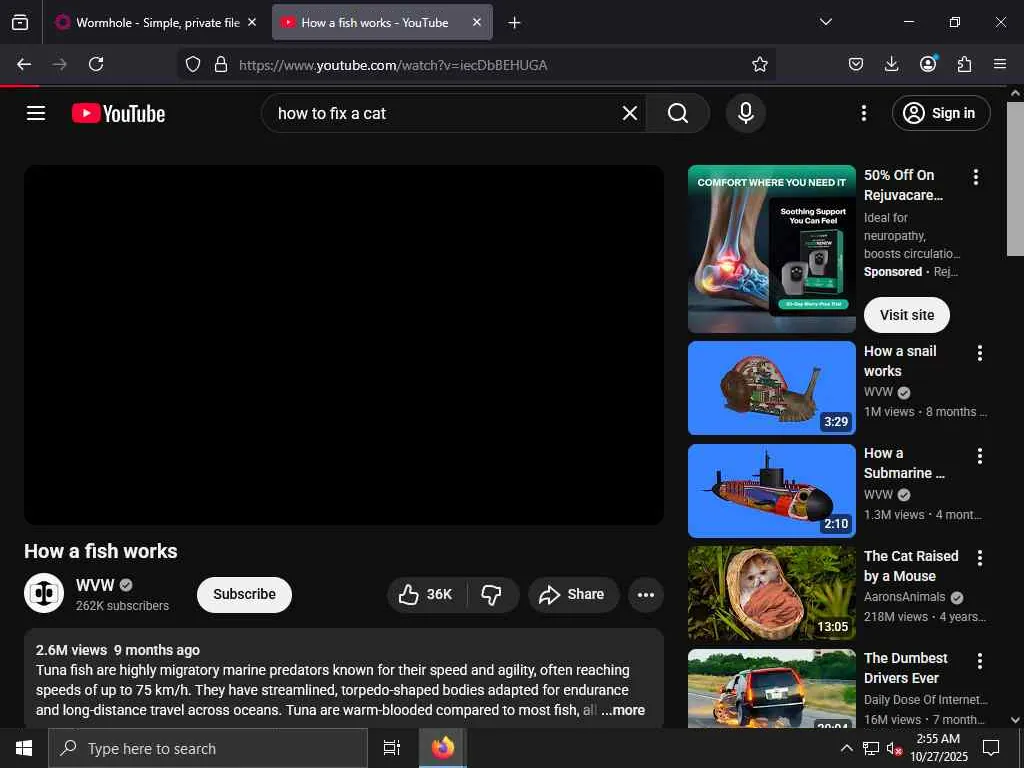Image resolution: width=1024 pixels, height=768 pixels.
Task: Open the taskbar clock showing 2:55 AM
Action: click(938, 748)
